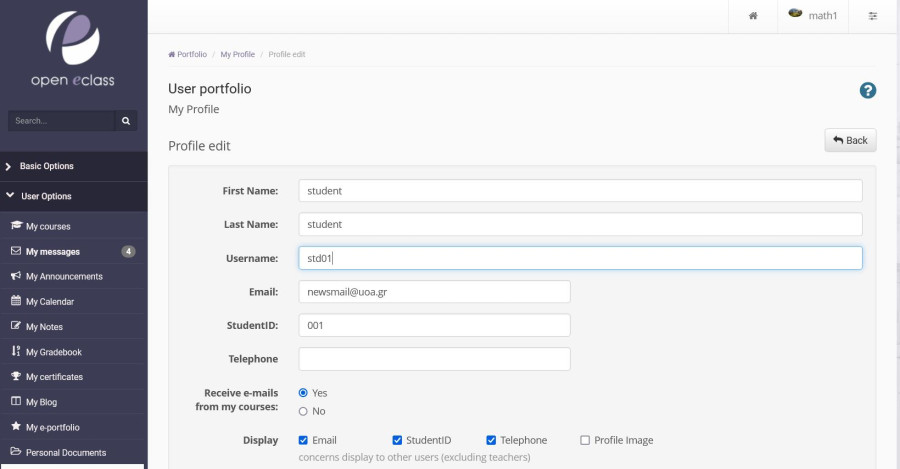The image size is (900, 469).
Task: Expand the Basic Options section
Action: tap(73, 166)
